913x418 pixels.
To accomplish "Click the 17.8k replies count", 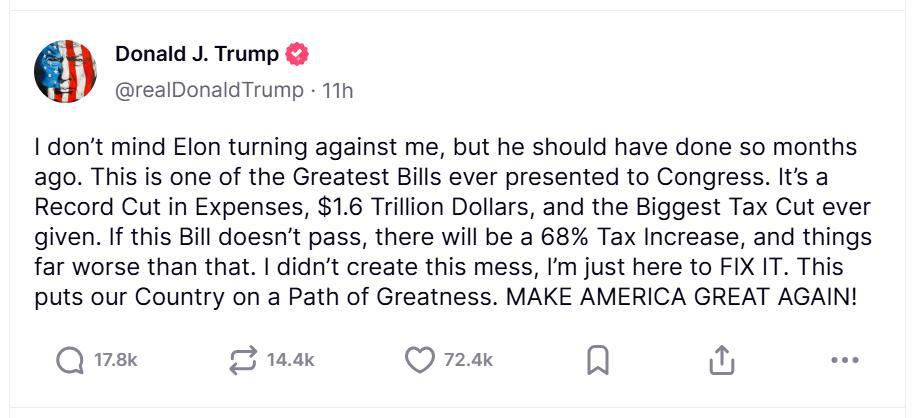I will (x=115, y=361).
